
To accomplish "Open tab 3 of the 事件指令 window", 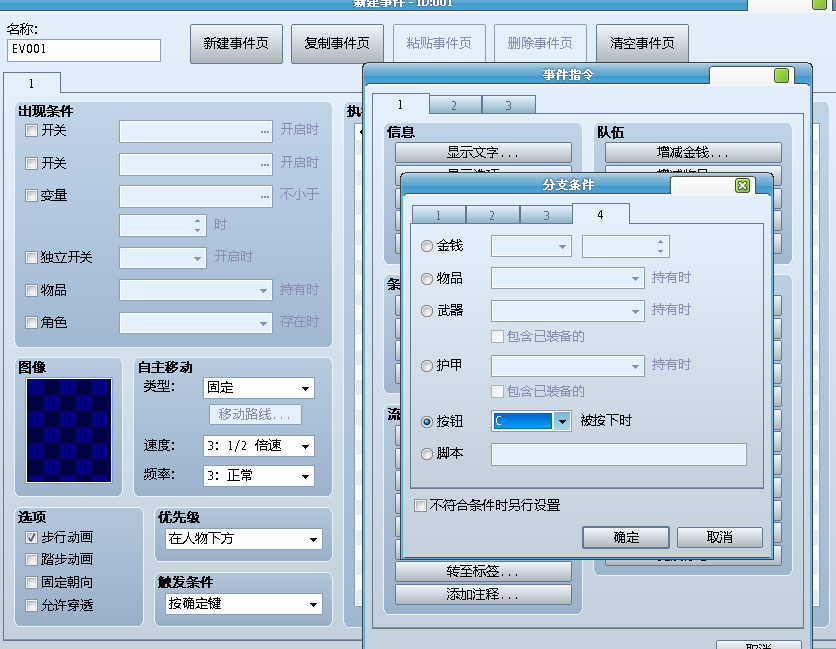I will [x=509, y=105].
